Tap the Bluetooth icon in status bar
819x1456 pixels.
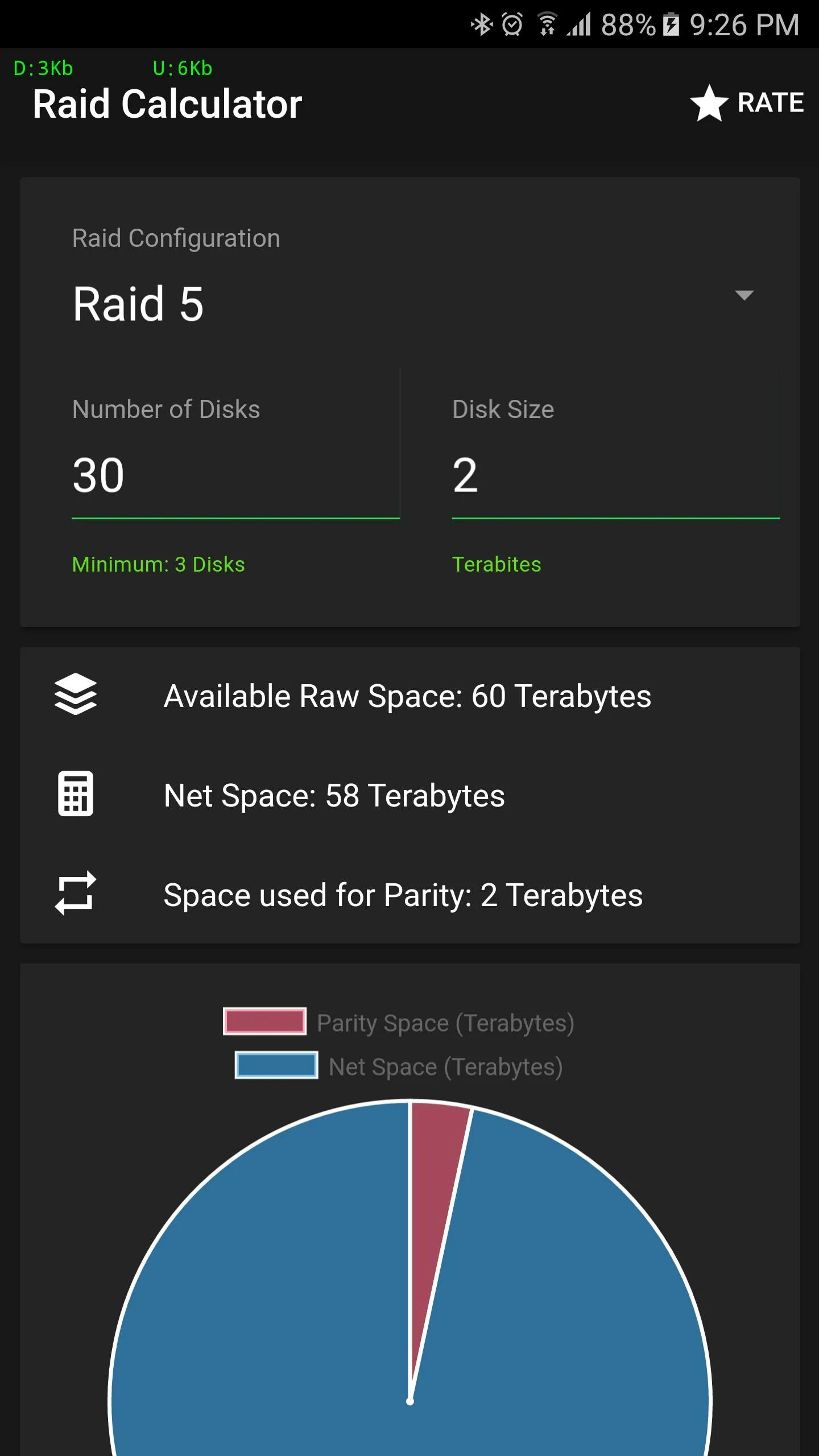tap(482, 24)
